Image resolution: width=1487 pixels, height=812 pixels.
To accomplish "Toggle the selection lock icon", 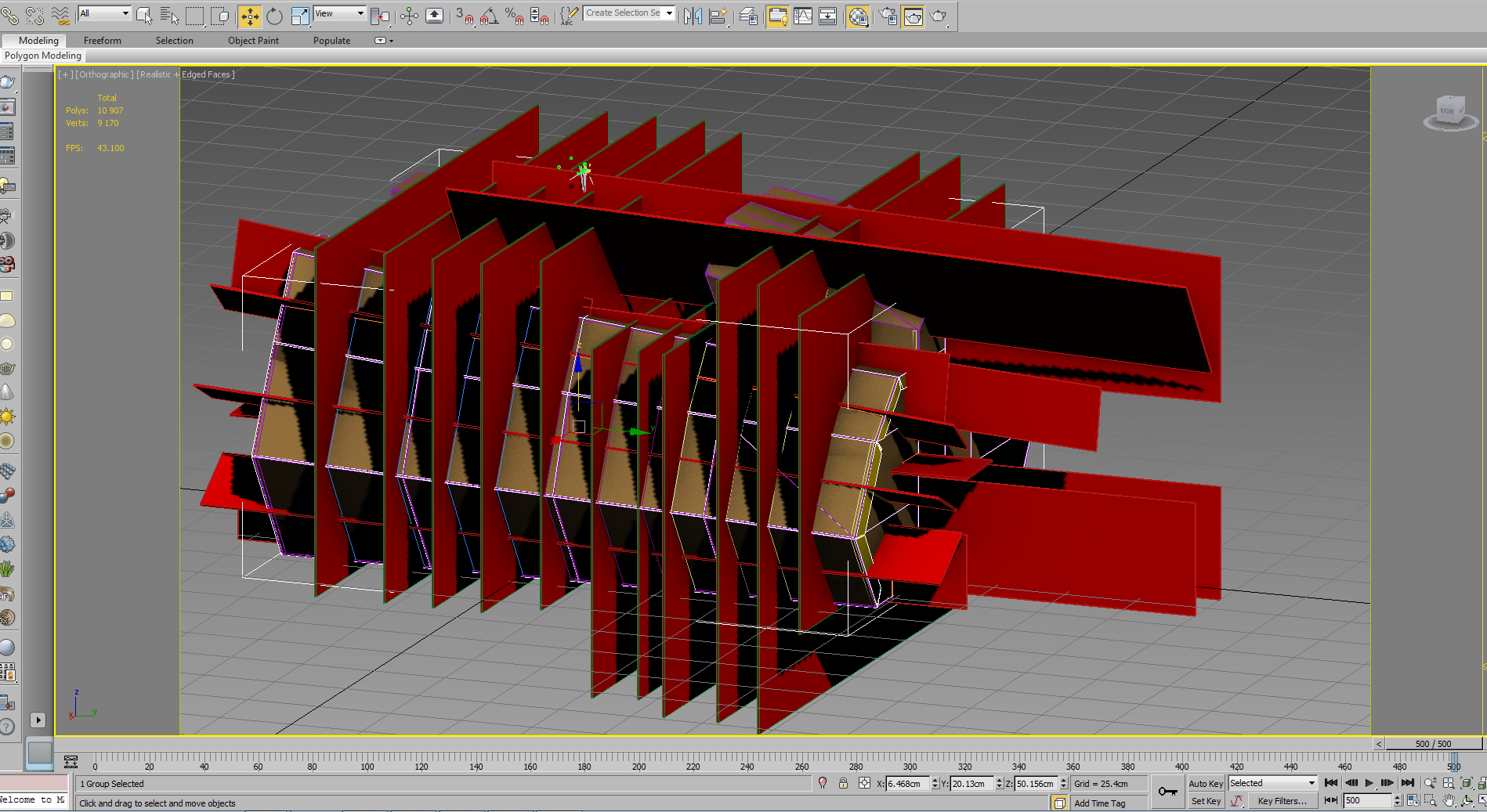I will coord(843,783).
